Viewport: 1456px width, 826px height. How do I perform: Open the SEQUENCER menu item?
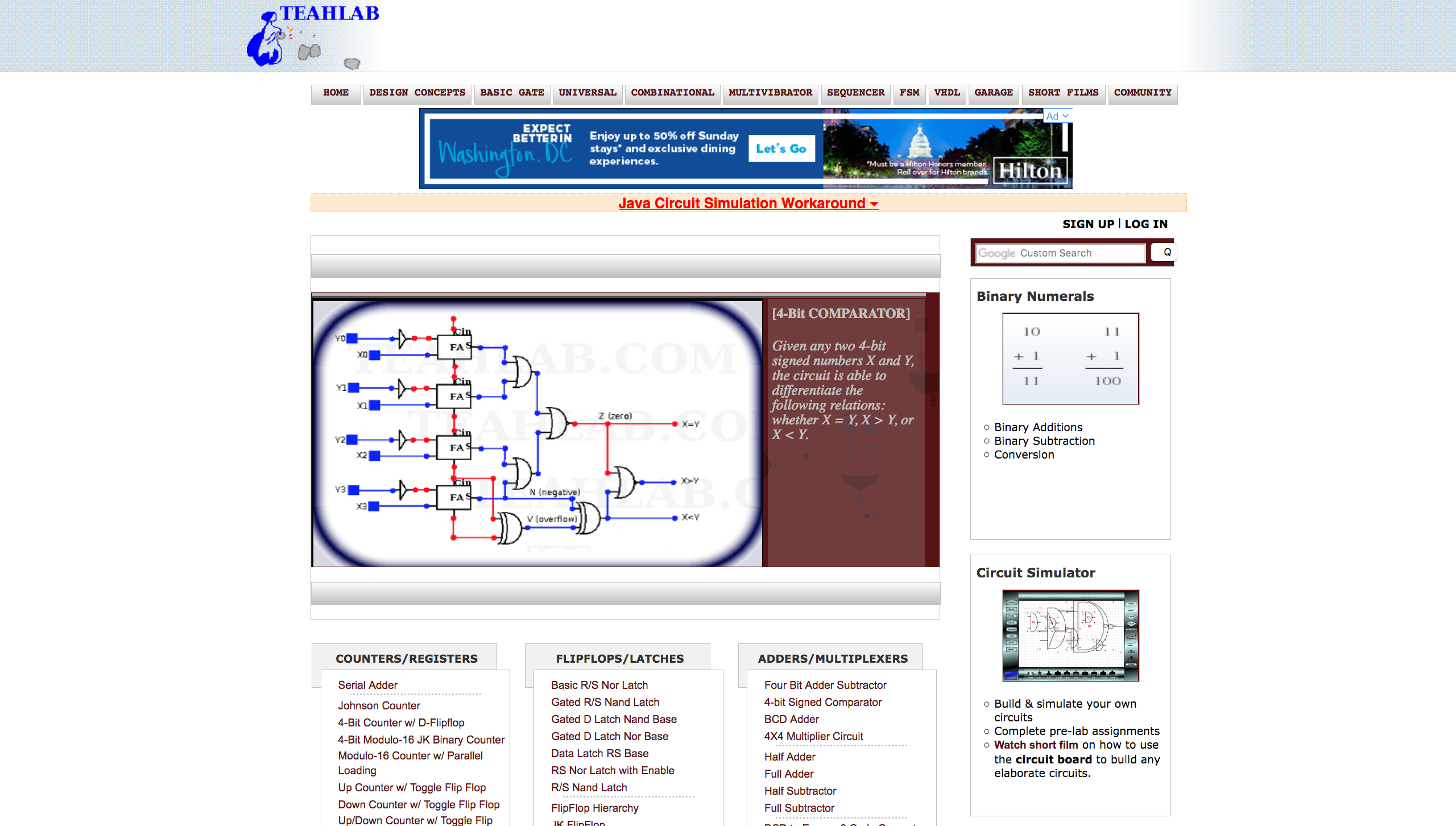[x=854, y=92]
